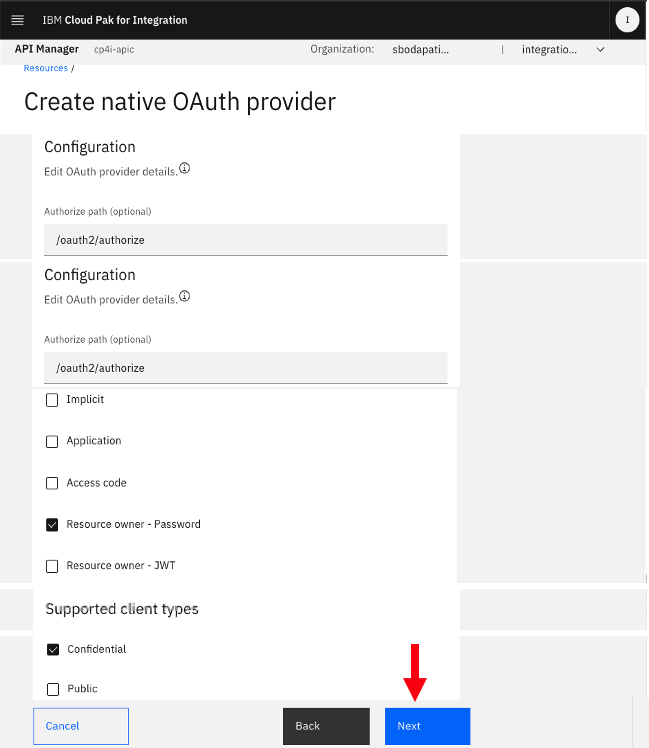Viewport: 649px width, 748px height.
Task: Focus the first Authorize path input field
Action: point(246,240)
